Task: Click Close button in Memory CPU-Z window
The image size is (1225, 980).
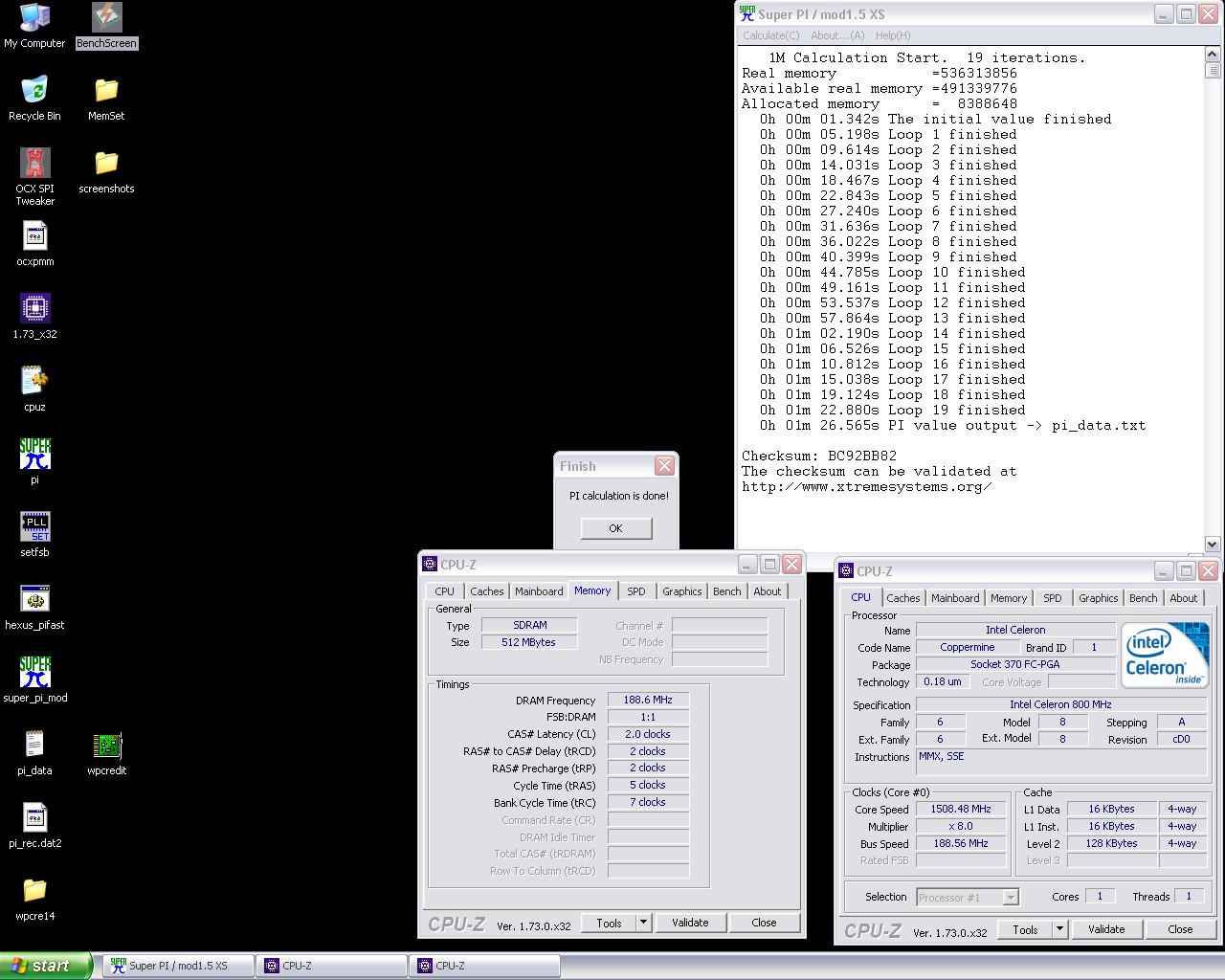Action: point(764,923)
